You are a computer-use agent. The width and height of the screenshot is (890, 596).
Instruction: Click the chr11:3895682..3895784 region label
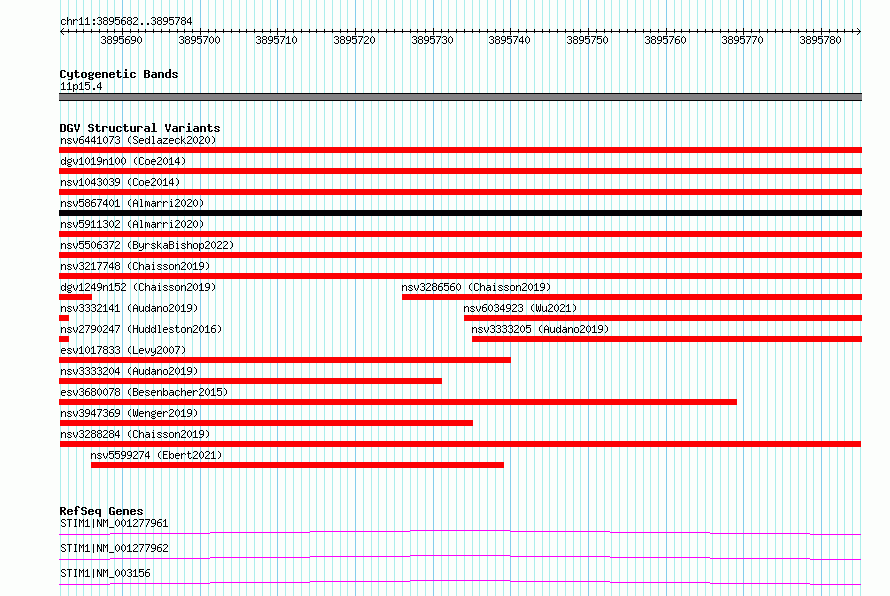(x=126, y=21)
